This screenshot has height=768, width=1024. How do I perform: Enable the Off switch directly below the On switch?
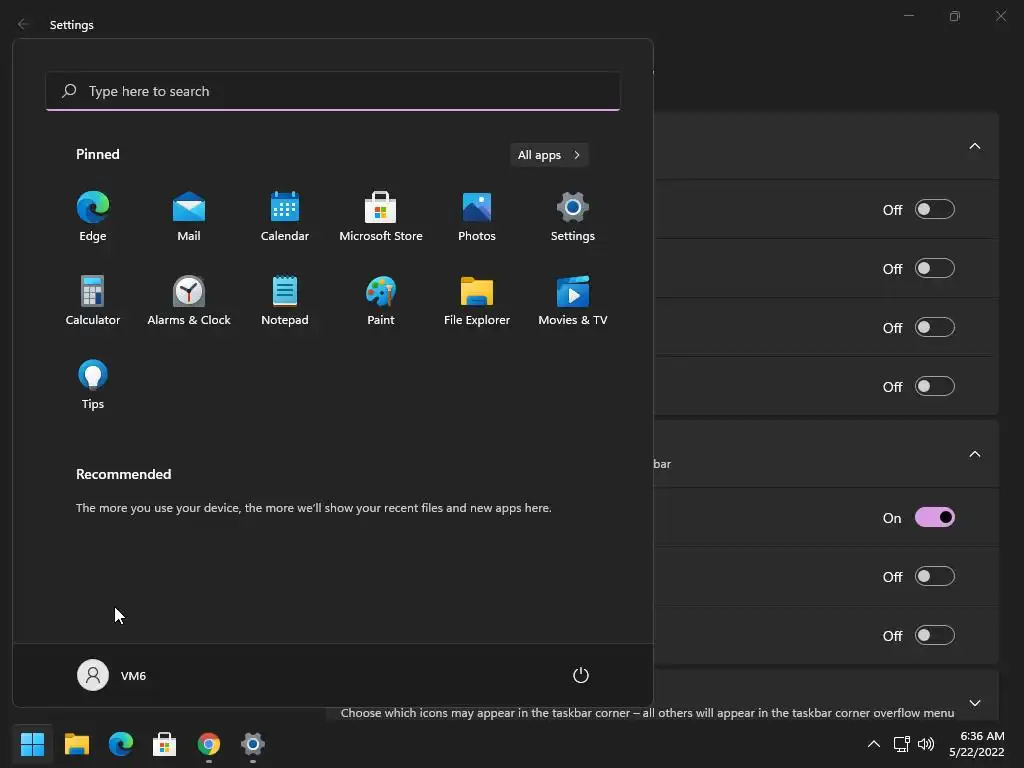click(x=935, y=576)
